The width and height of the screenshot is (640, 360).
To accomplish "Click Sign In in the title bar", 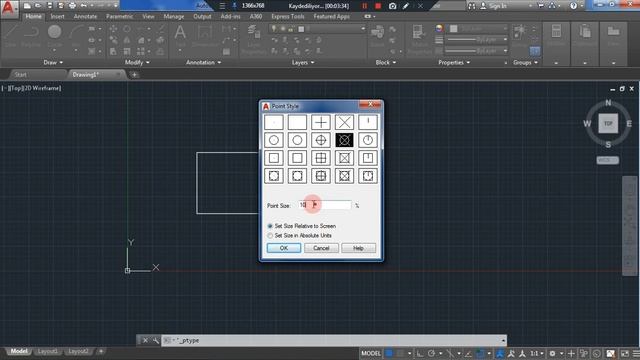I will click(497, 6).
